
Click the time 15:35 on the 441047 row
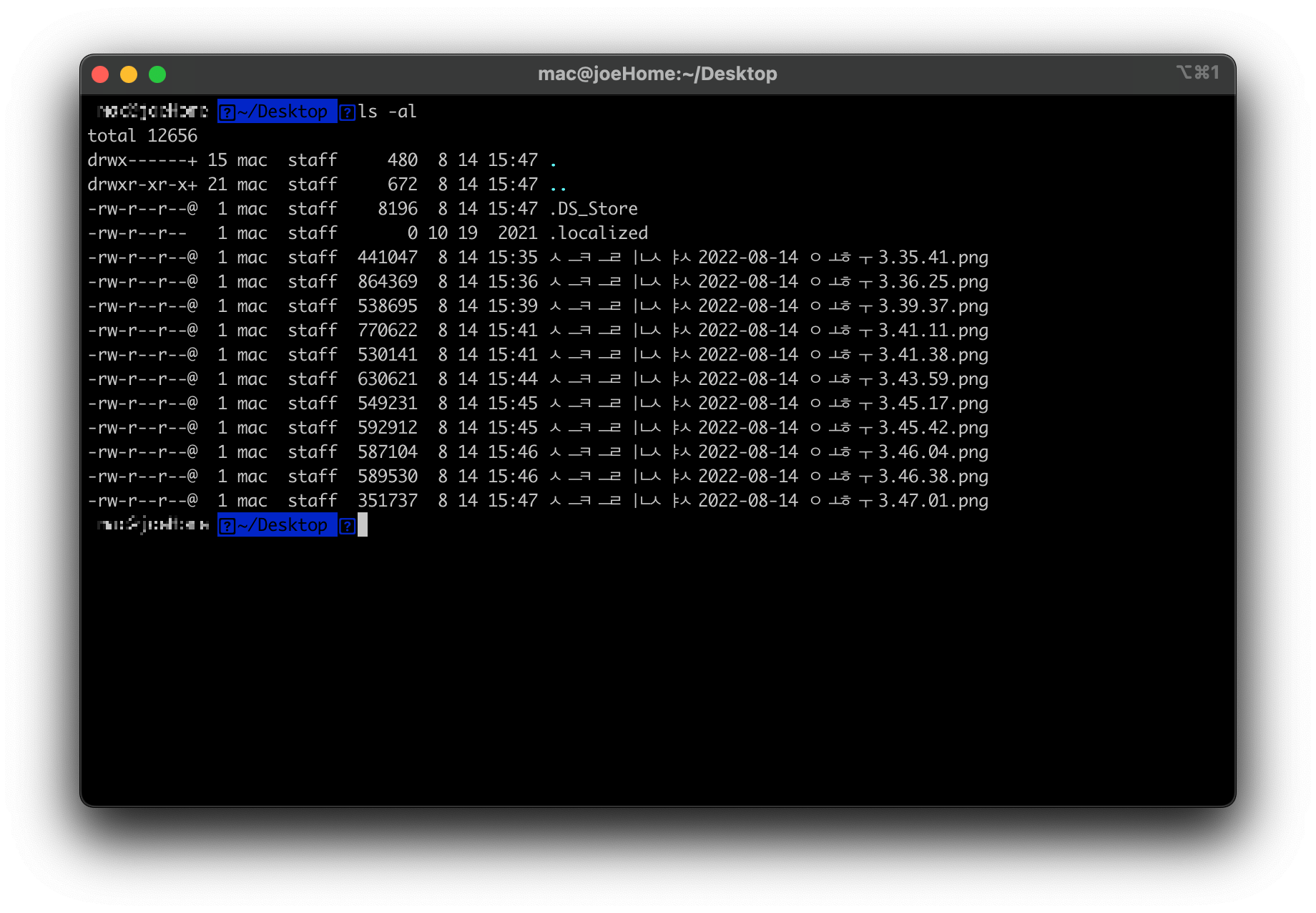513,258
